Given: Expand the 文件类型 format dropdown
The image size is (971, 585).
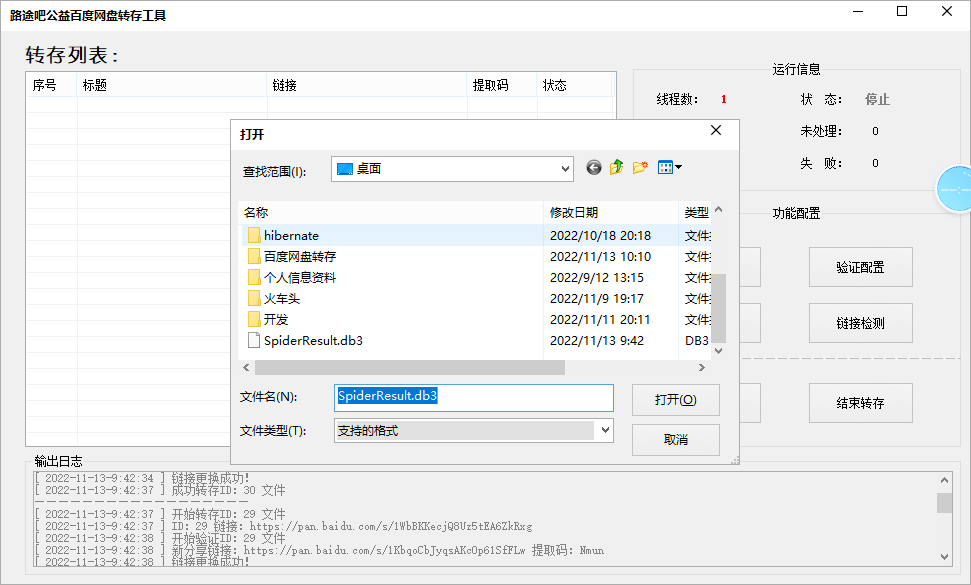Looking at the screenshot, I should click(605, 430).
